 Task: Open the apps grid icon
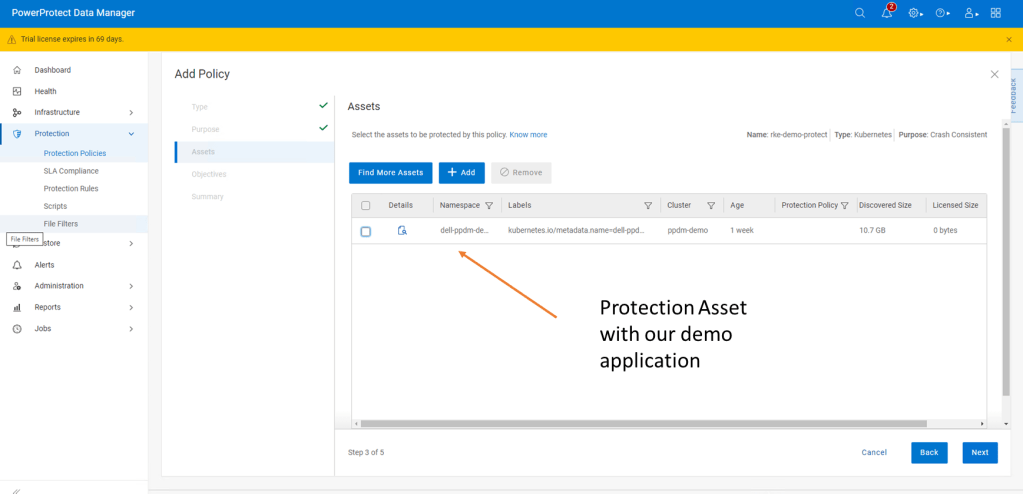[x=996, y=13]
